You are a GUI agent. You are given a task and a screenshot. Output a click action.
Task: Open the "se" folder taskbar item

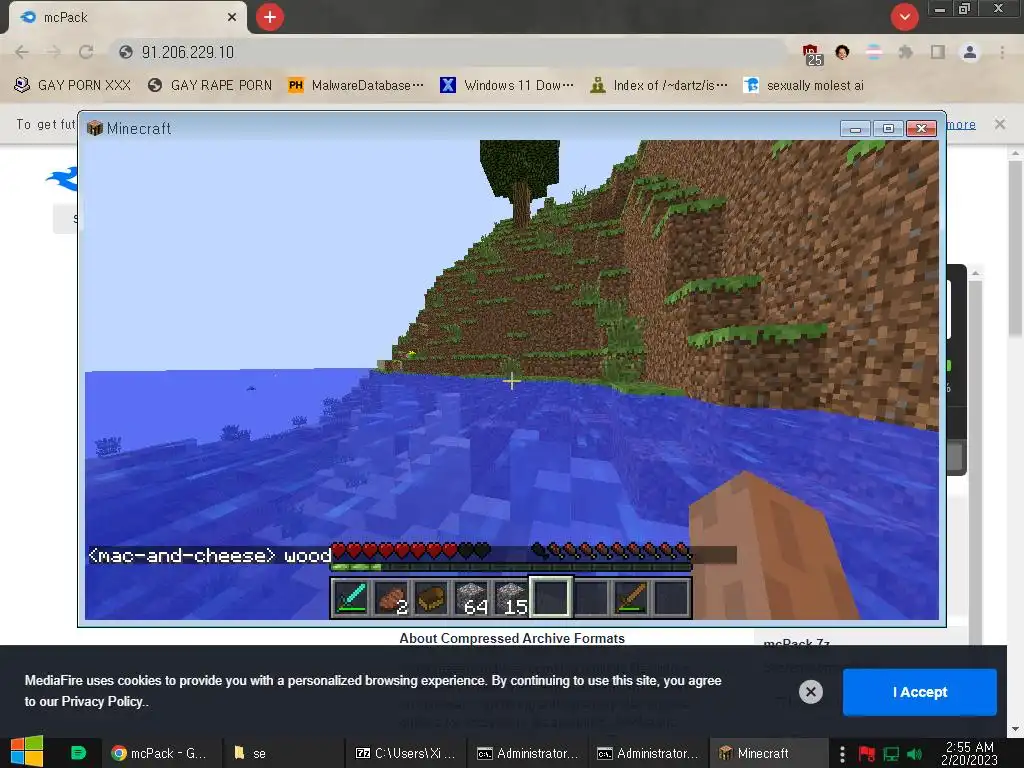coord(281,753)
